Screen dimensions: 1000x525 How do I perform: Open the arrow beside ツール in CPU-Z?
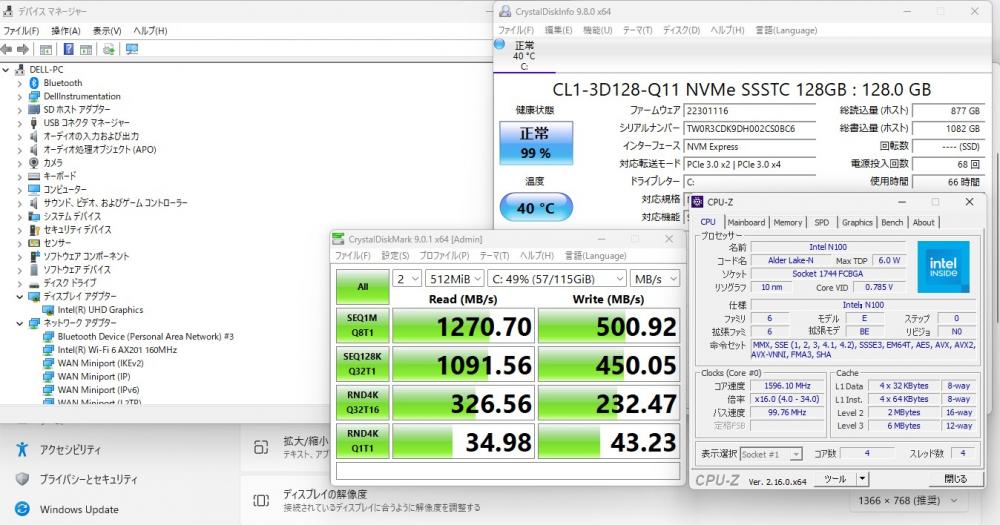[862, 478]
